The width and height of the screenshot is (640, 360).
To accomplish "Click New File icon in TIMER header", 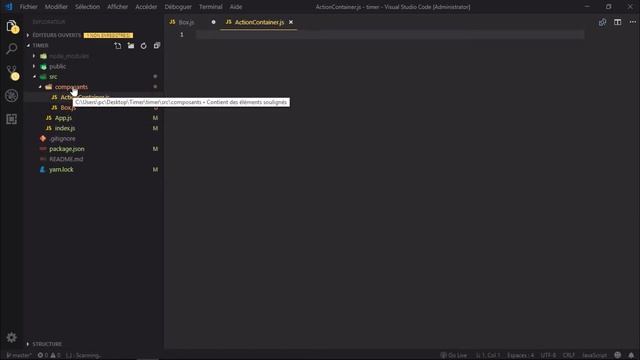I will tap(118, 46).
